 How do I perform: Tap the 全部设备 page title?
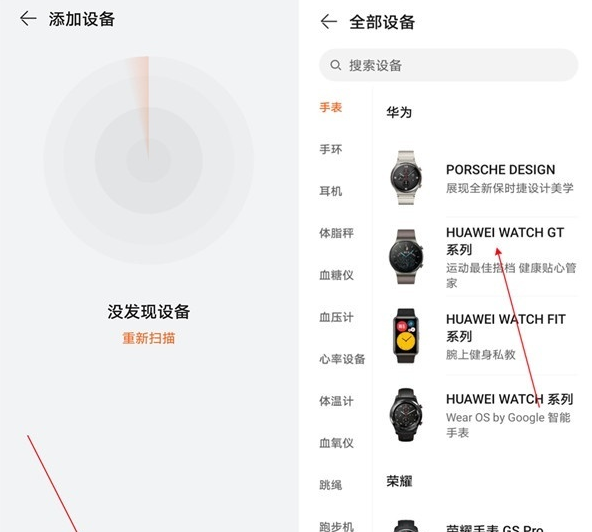tap(382, 22)
